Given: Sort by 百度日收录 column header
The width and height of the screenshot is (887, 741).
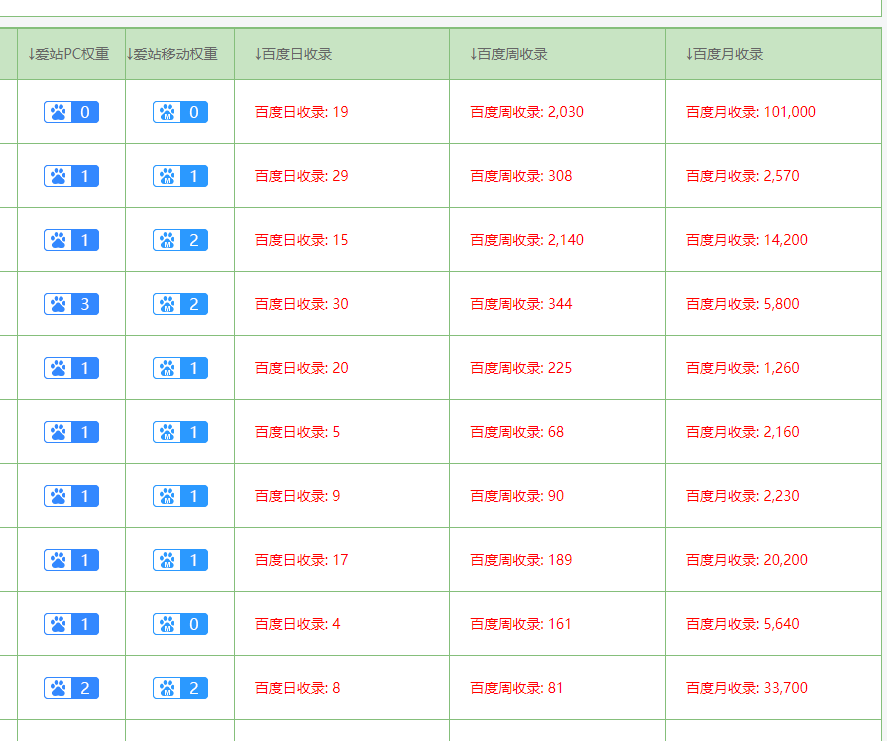Looking at the screenshot, I should click(x=293, y=54).
